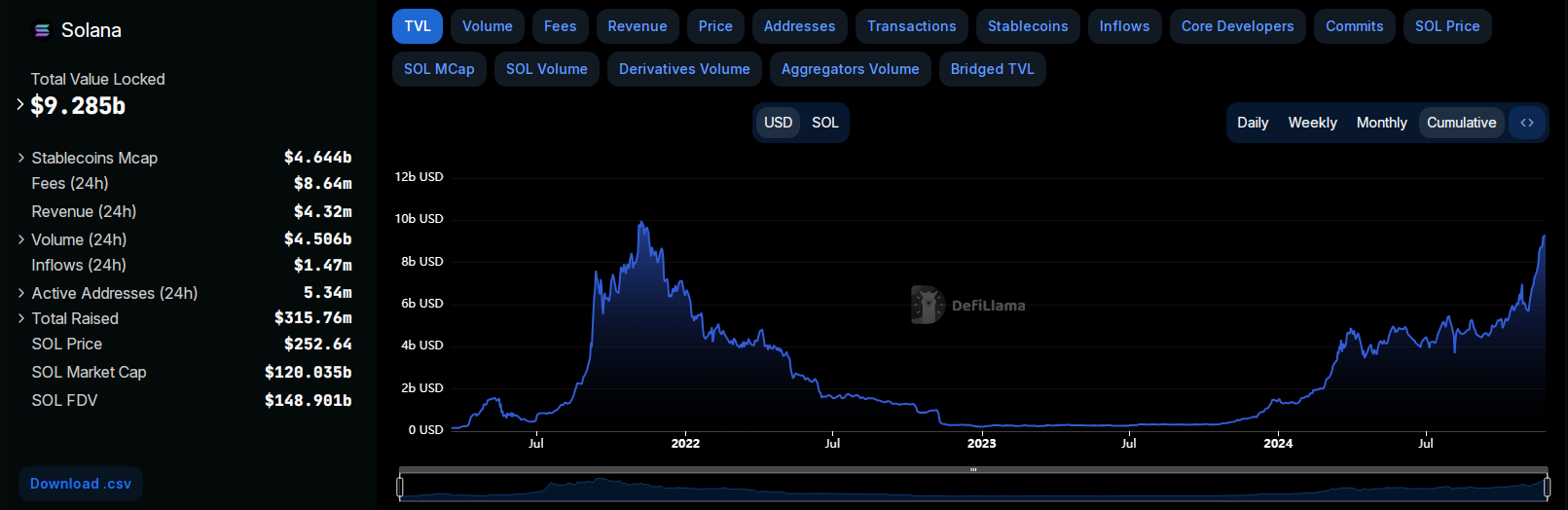Toggle the Volume chart metric
The width and height of the screenshot is (1568, 510).
487,26
